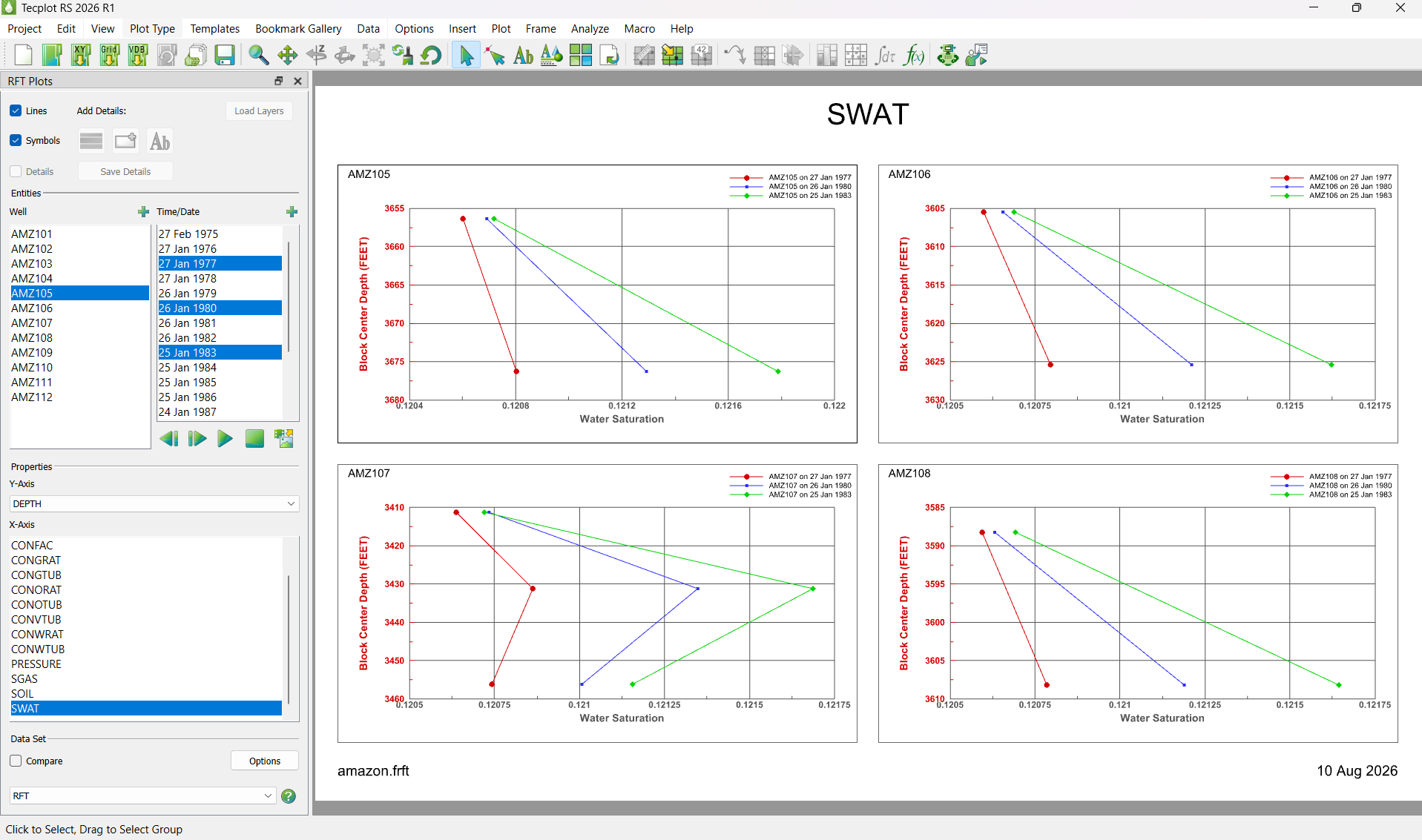
Task: Open the Y-Axis DEPTH dropdown
Action: pyautogui.click(x=154, y=503)
